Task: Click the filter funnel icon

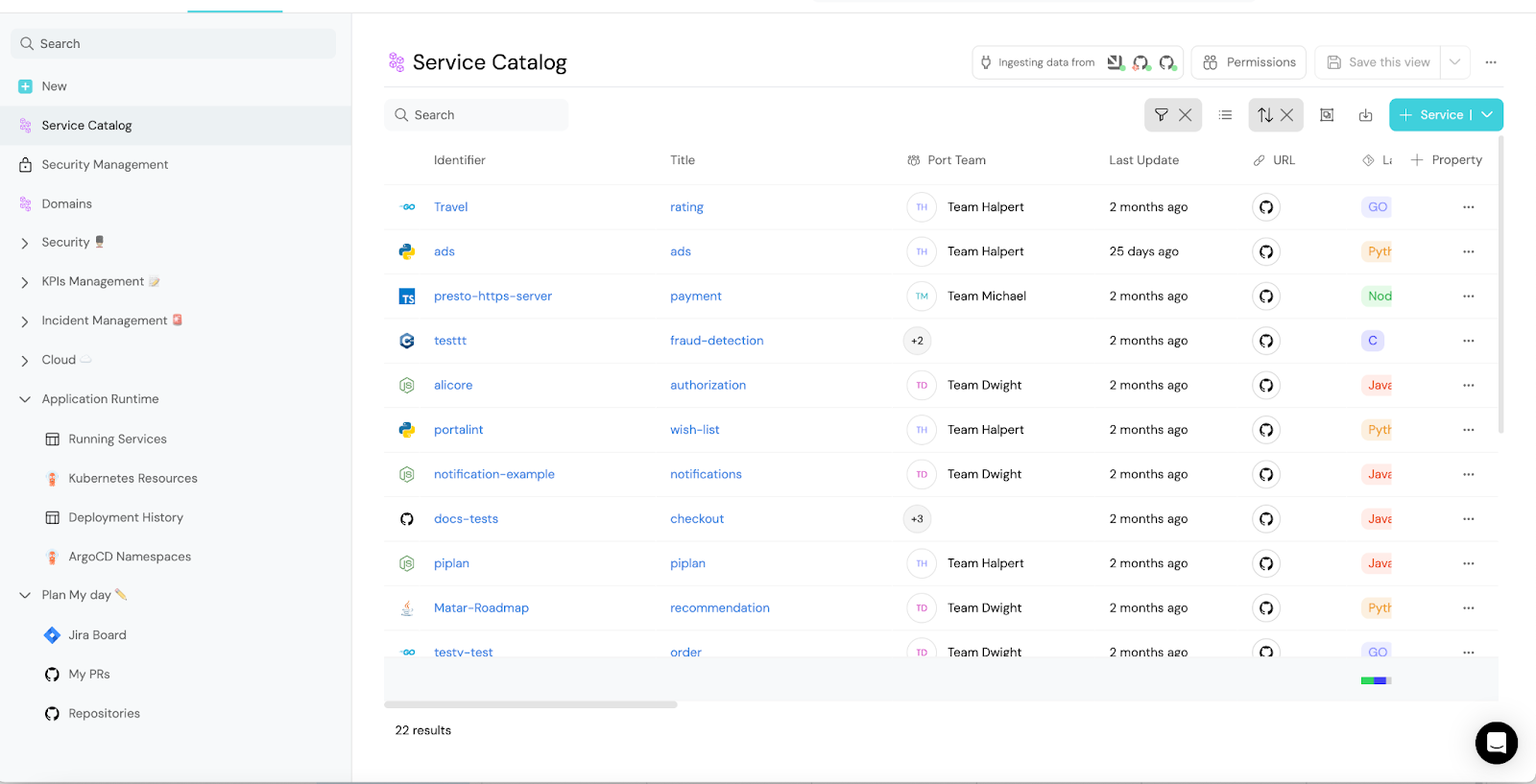Action: [x=1161, y=115]
